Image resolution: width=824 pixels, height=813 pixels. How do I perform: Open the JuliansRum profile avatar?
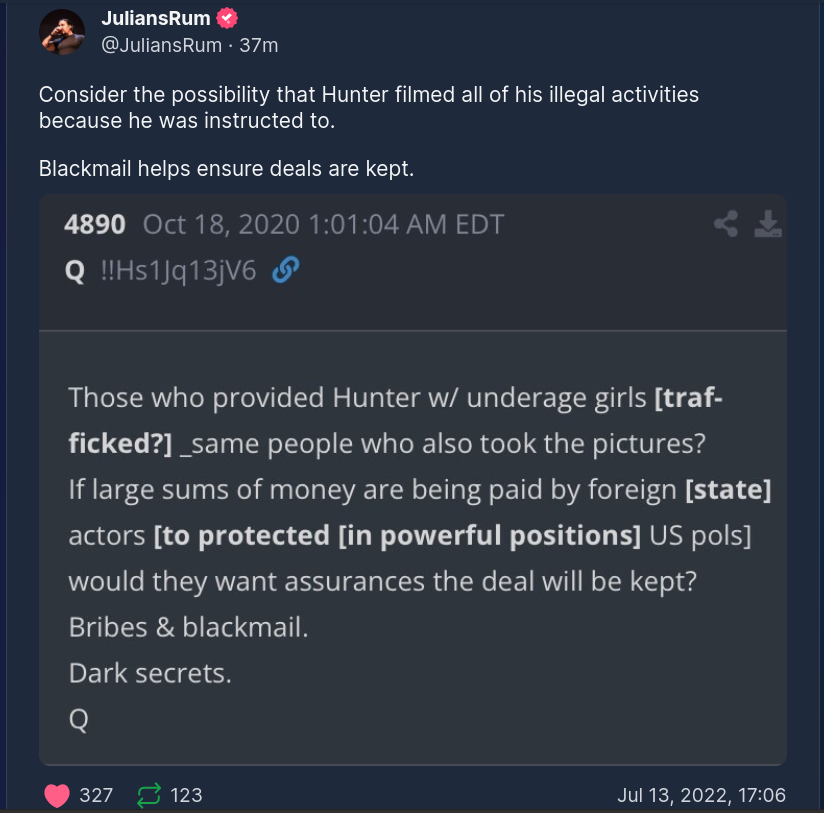point(62,32)
